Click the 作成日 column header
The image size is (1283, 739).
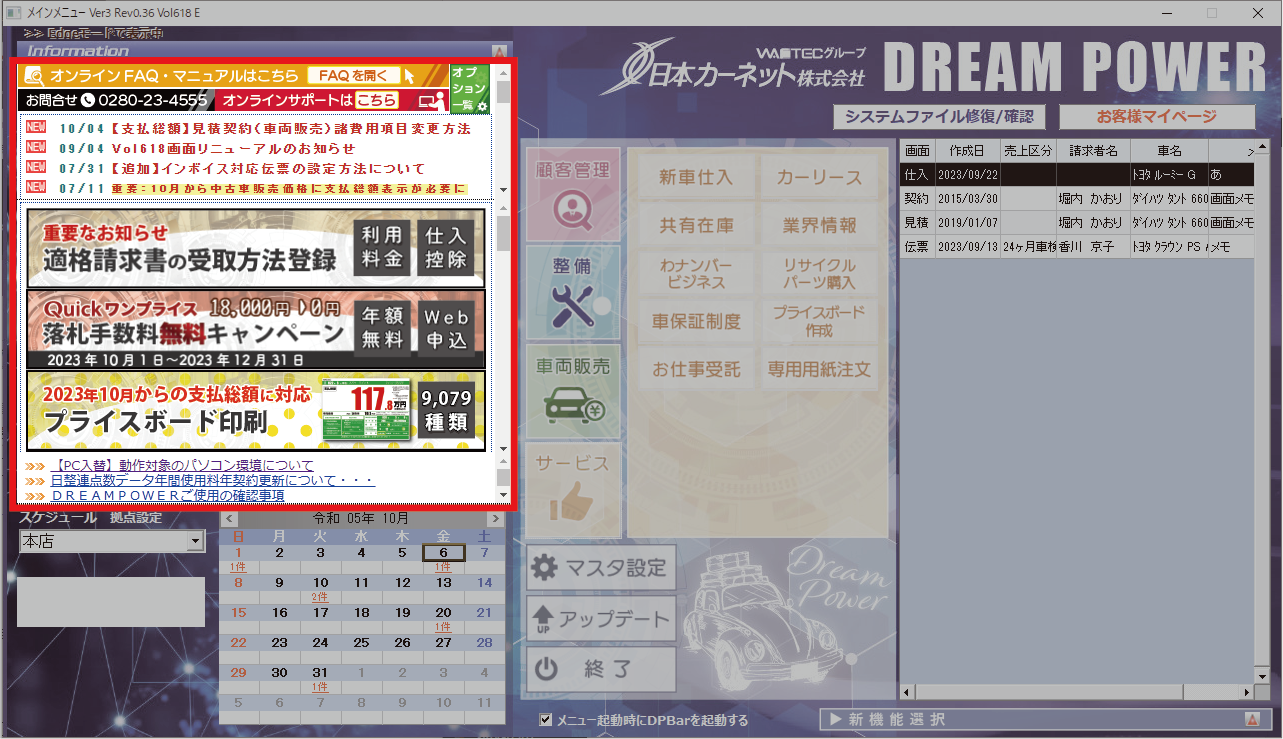pyautogui.click(x=967, y=151)
